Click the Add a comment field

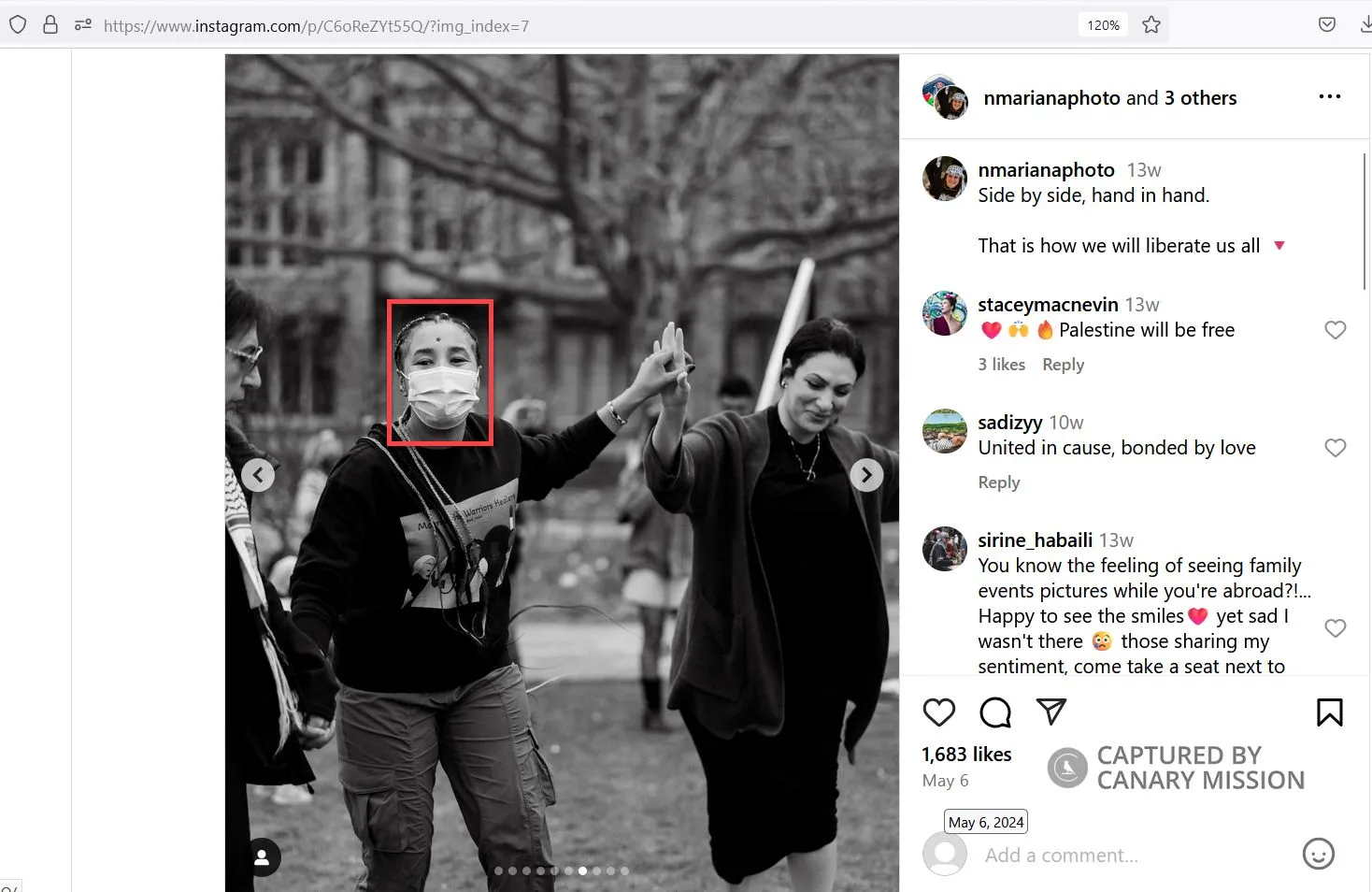pyautogui.click(x=1061, y=854)
